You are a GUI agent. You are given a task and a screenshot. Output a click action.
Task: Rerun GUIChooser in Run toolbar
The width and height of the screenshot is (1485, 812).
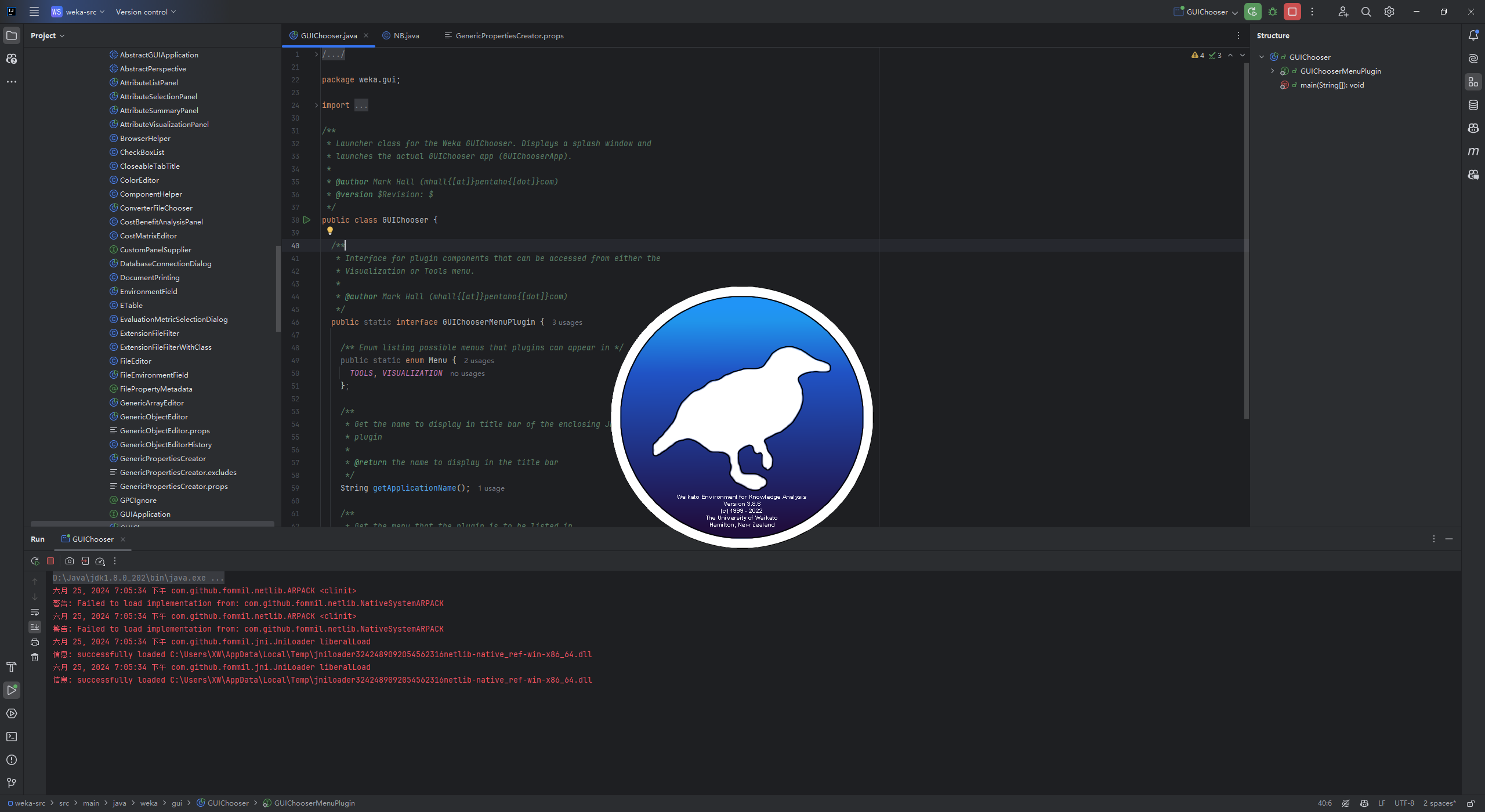click(35, 561)
